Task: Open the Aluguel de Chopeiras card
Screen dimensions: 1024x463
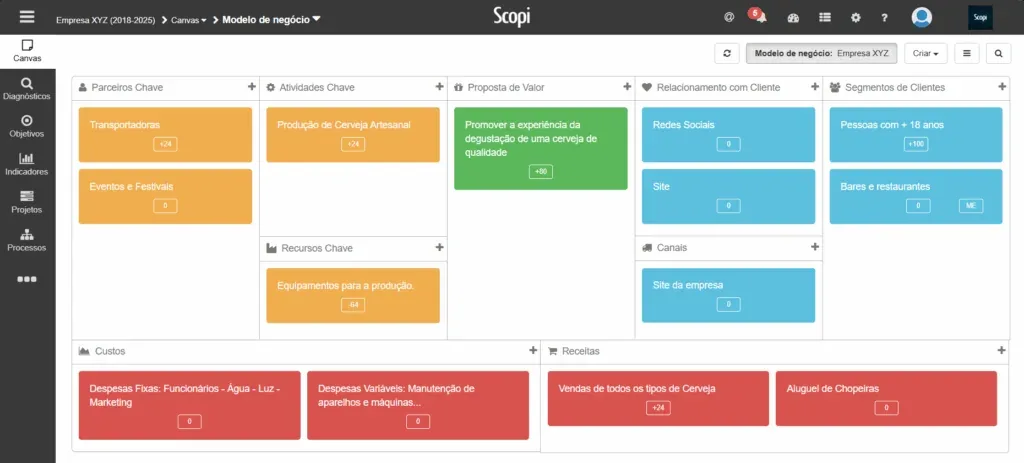Action: pos(886,398)
